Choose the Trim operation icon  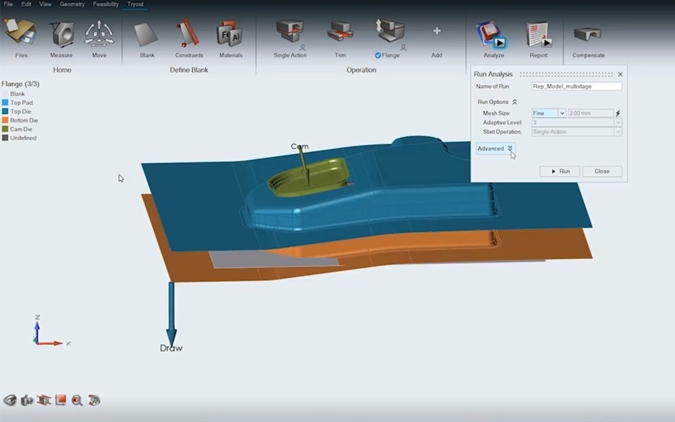[x=341, y=35]
